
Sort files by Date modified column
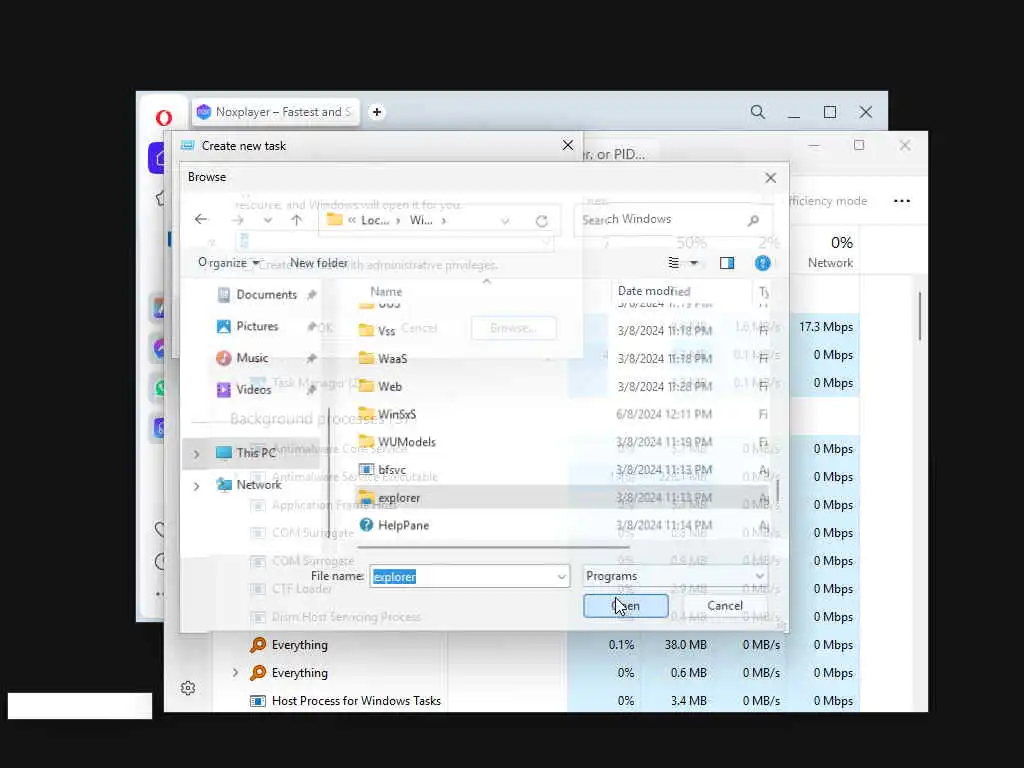click(x=654, y=291)
